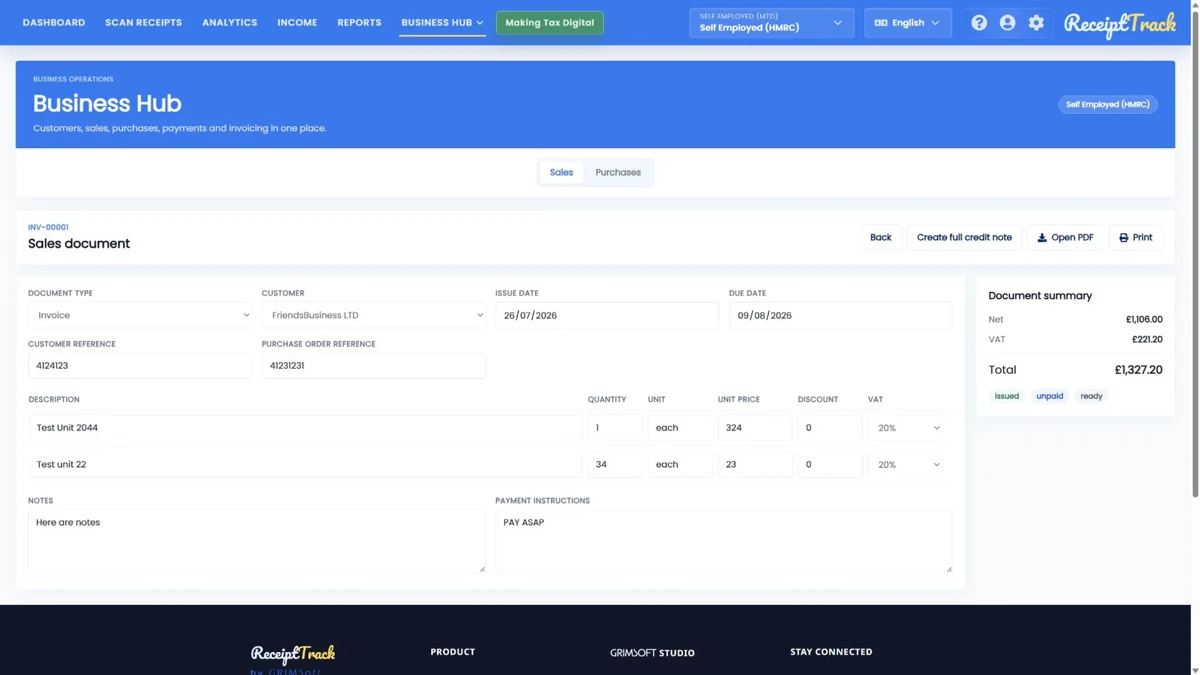The width and height of the screenshot is (1200, 675).
Task: Open Reports in the navigation
Action: coord(359,22)
